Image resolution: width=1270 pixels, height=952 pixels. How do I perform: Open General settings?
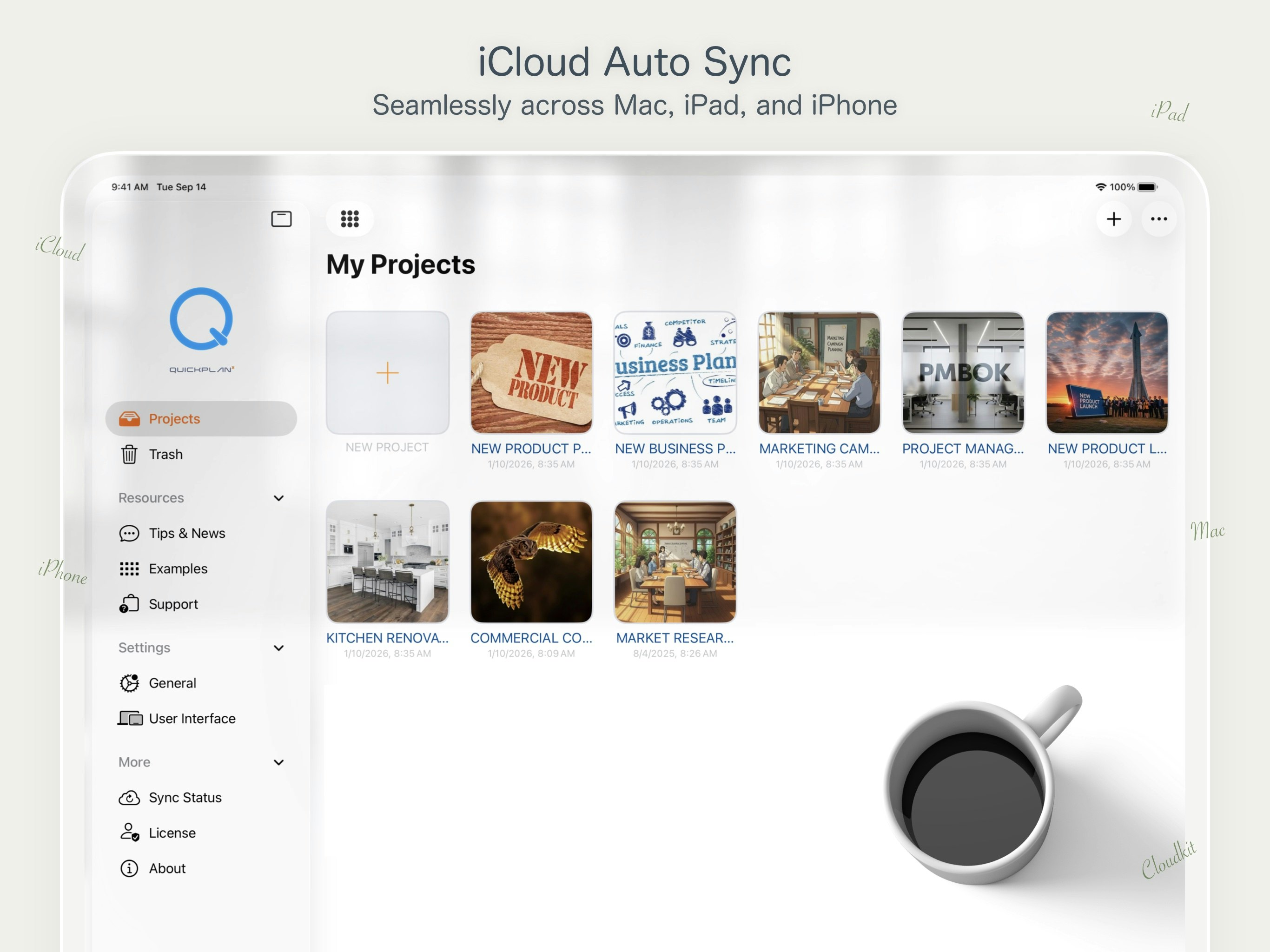[173, 683]
